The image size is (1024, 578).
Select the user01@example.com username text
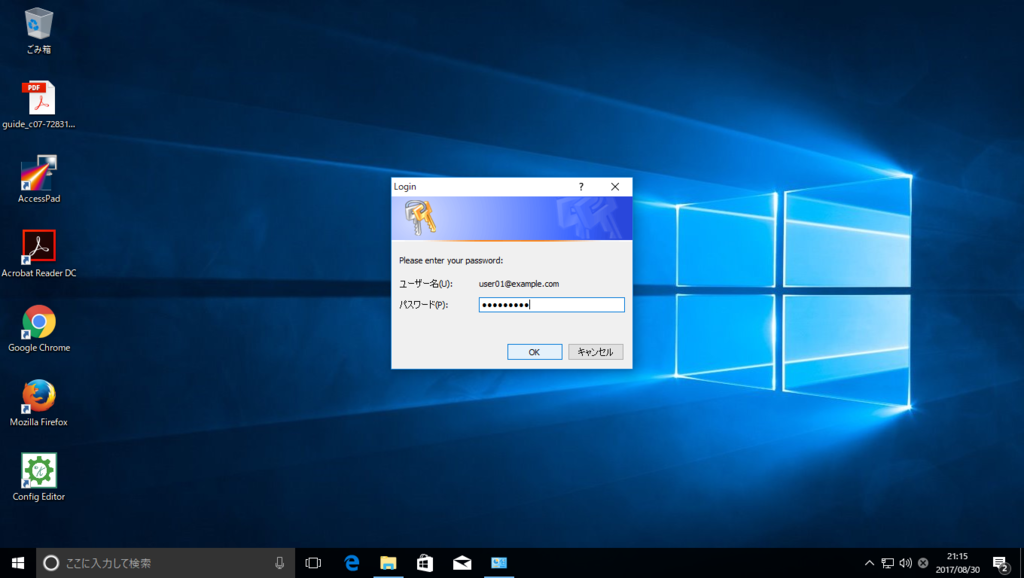(x=519, y=284)
